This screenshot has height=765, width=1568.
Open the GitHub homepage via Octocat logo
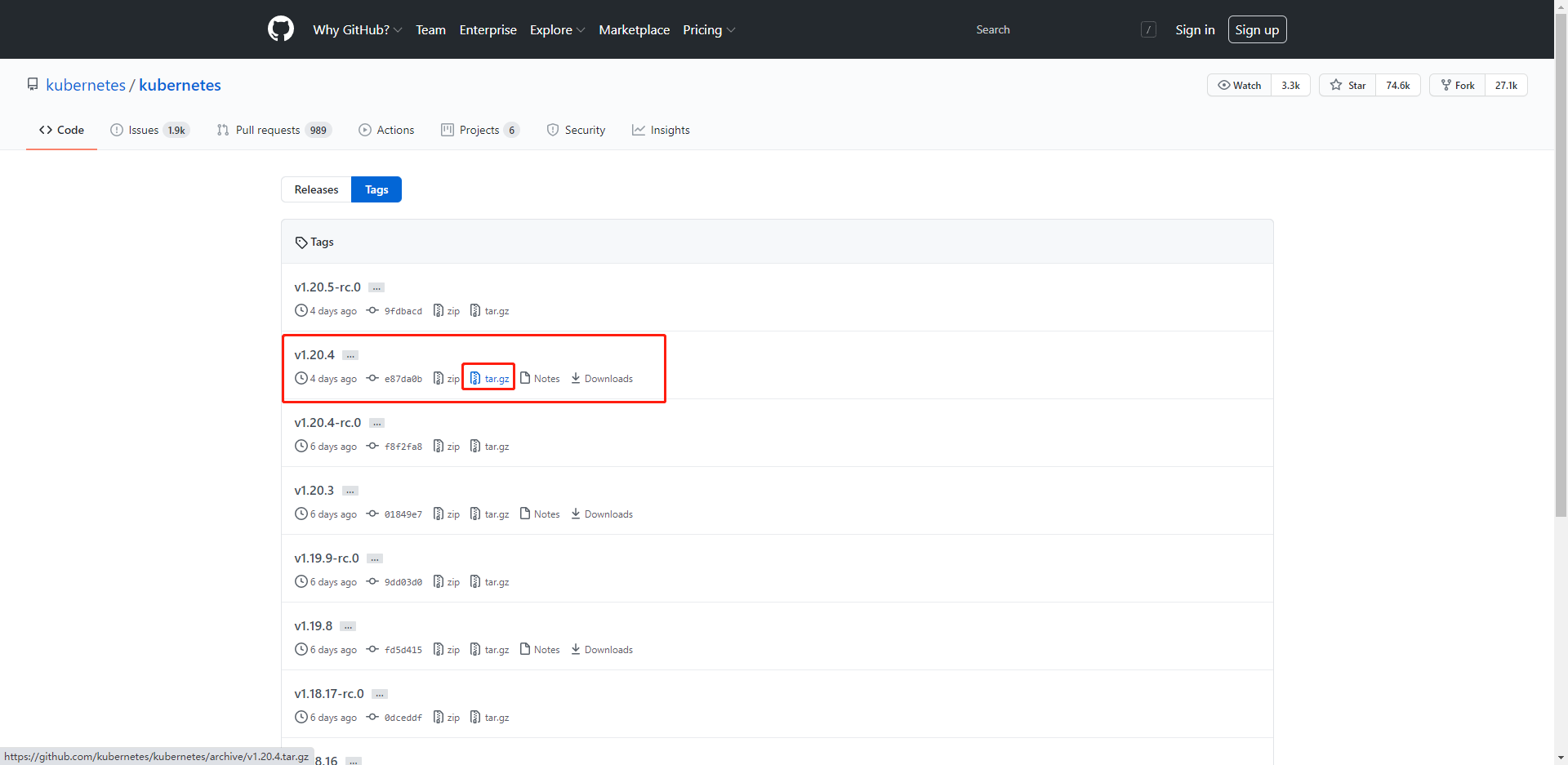(281, 29)
